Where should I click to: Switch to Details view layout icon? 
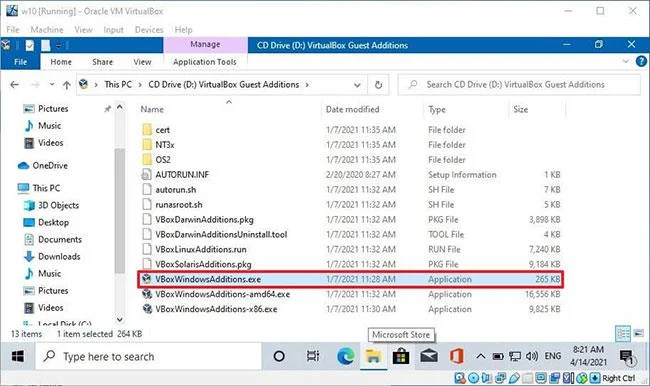click(x=623, y=333)
